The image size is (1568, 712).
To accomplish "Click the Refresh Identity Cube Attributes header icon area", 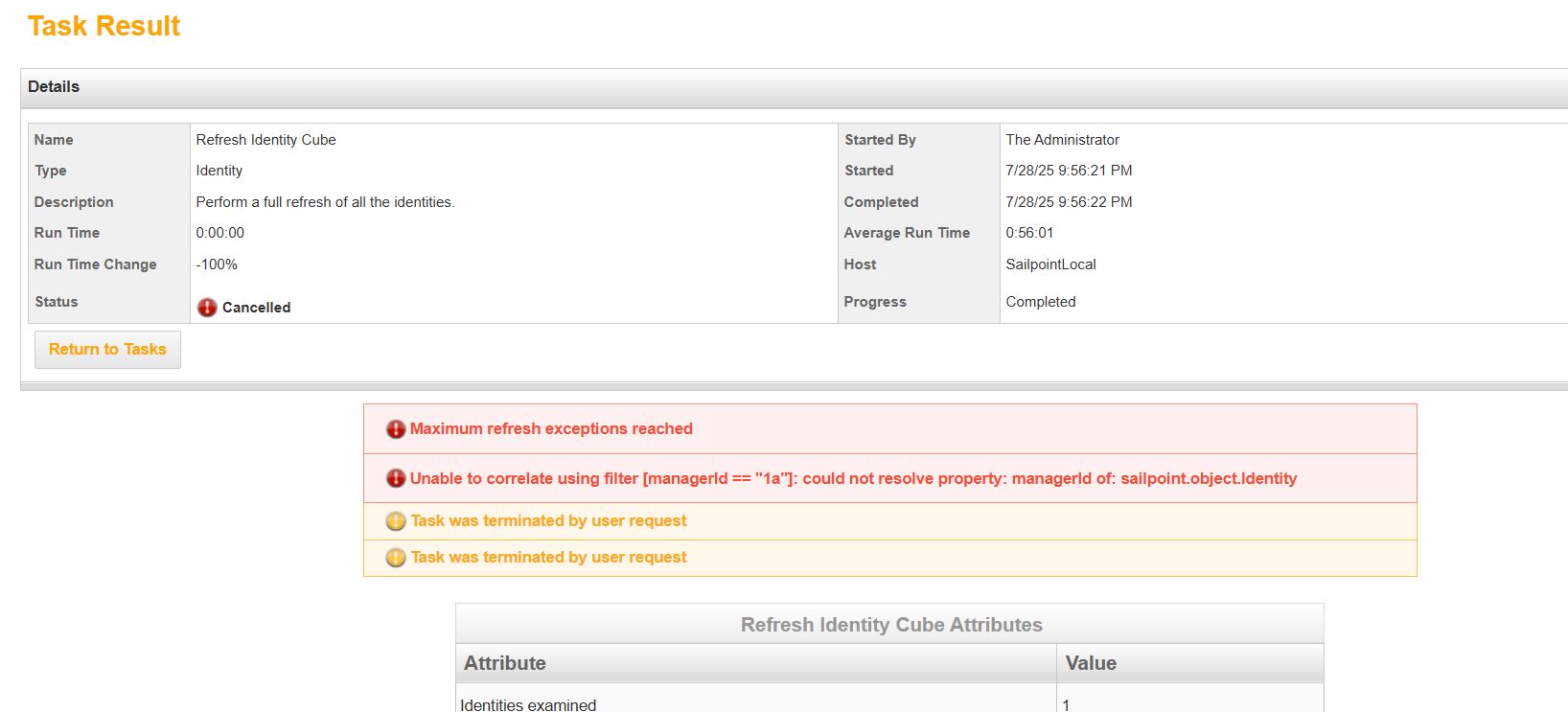I will (890, 623).
